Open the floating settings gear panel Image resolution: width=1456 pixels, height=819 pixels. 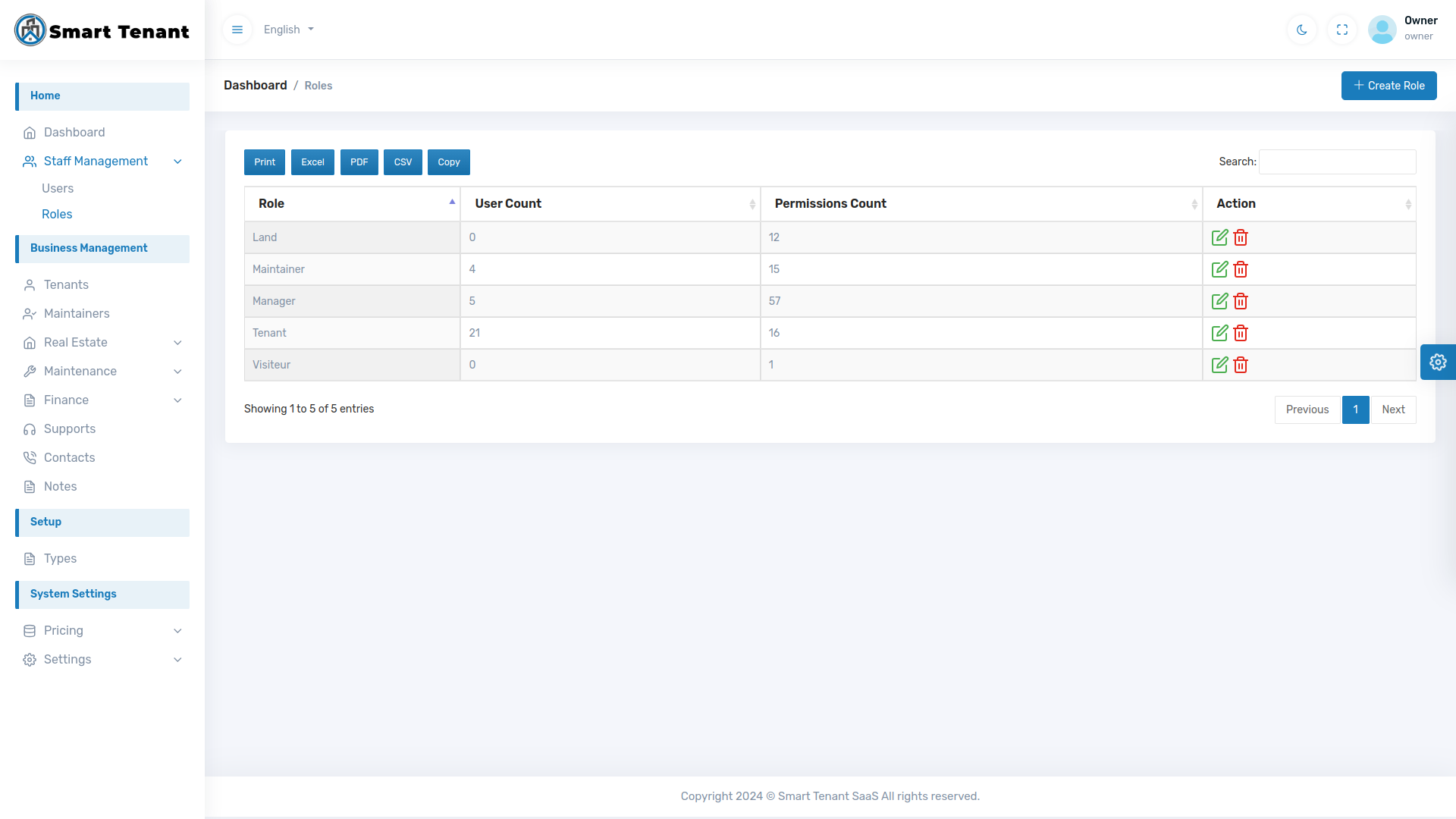pyautogui.click(x=1437, y=362)
